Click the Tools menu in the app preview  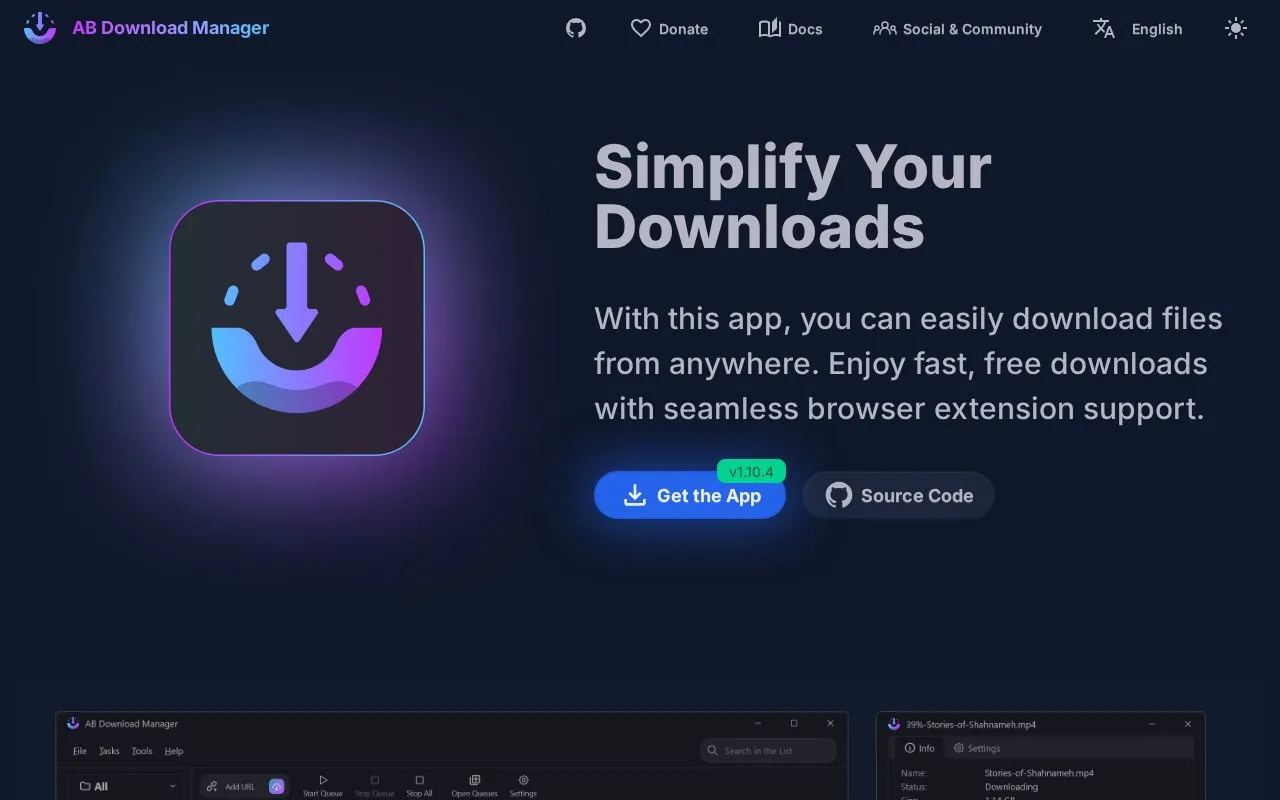(x=142, y=751)
